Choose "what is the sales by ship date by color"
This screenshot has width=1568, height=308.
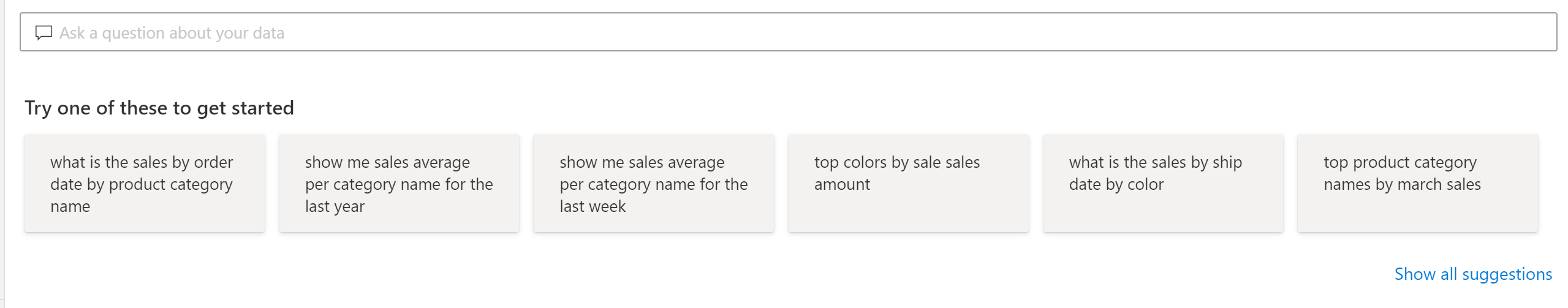pyautogui.click(x=1162, y=184)
